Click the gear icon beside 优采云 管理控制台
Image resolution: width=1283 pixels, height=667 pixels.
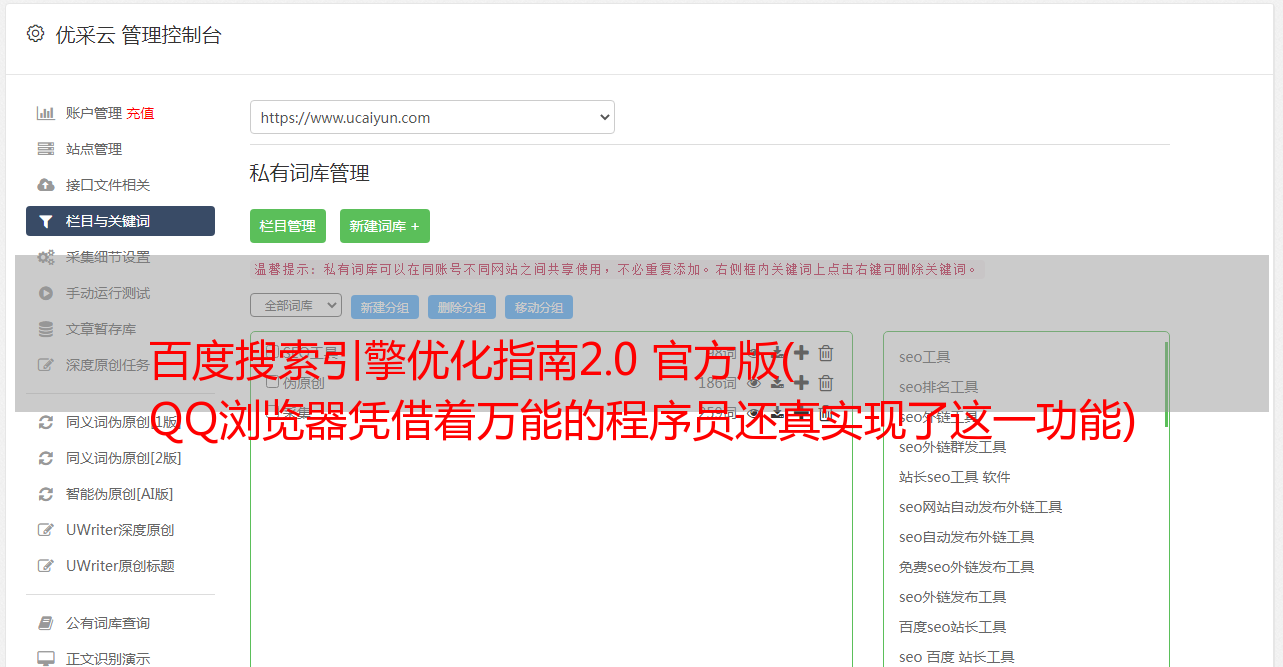click(x=36, y=34)
